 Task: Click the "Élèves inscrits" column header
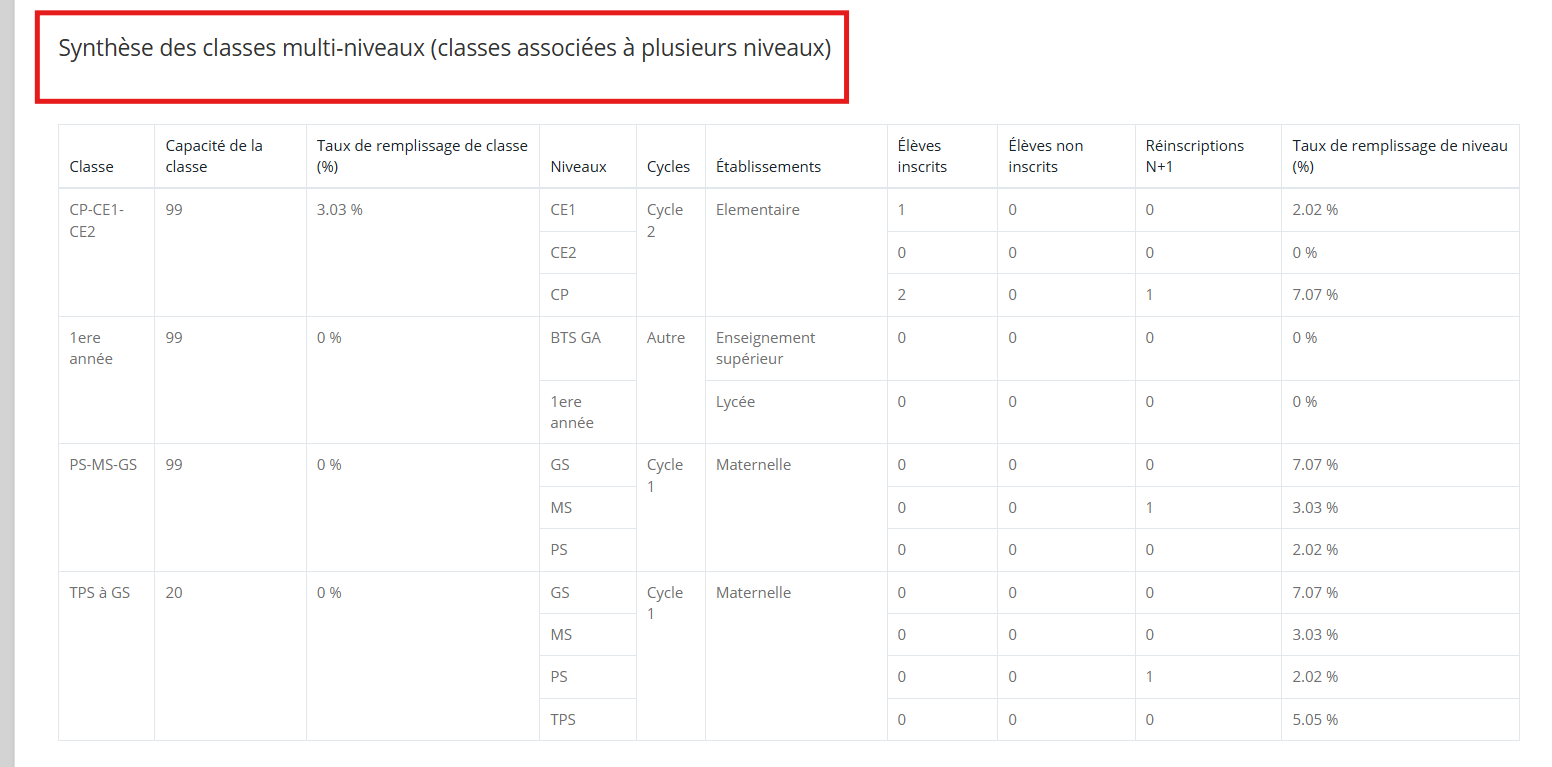point(921,156)
